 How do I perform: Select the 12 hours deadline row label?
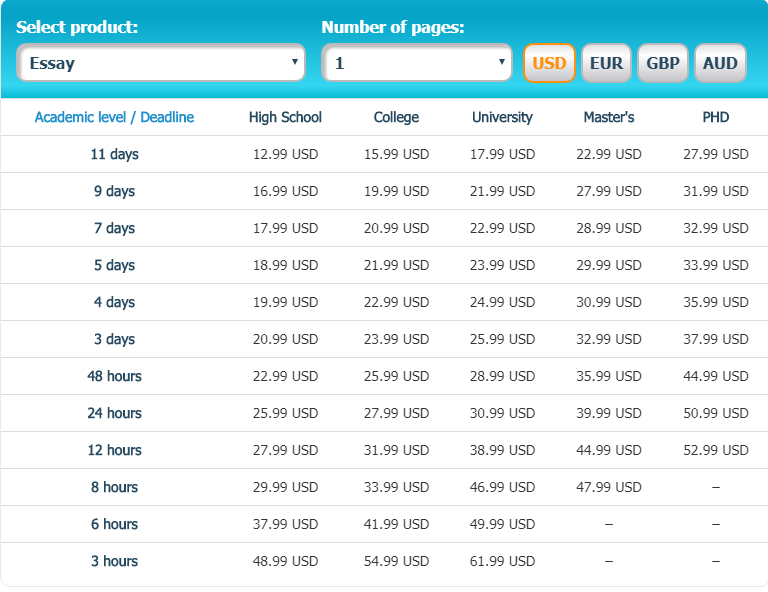tap(114, 450)
